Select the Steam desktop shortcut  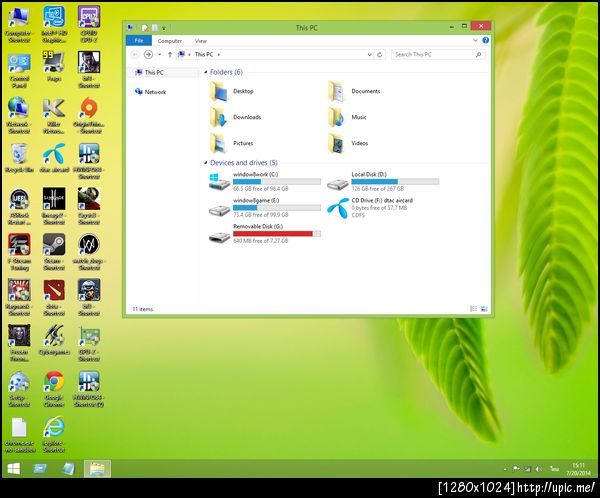(54, 252)
